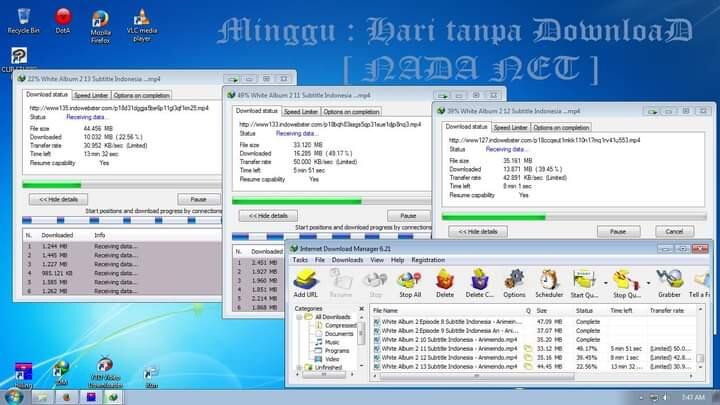720x405 pixels.
Task: Open the Downloads menu
Action: [347, 260]
